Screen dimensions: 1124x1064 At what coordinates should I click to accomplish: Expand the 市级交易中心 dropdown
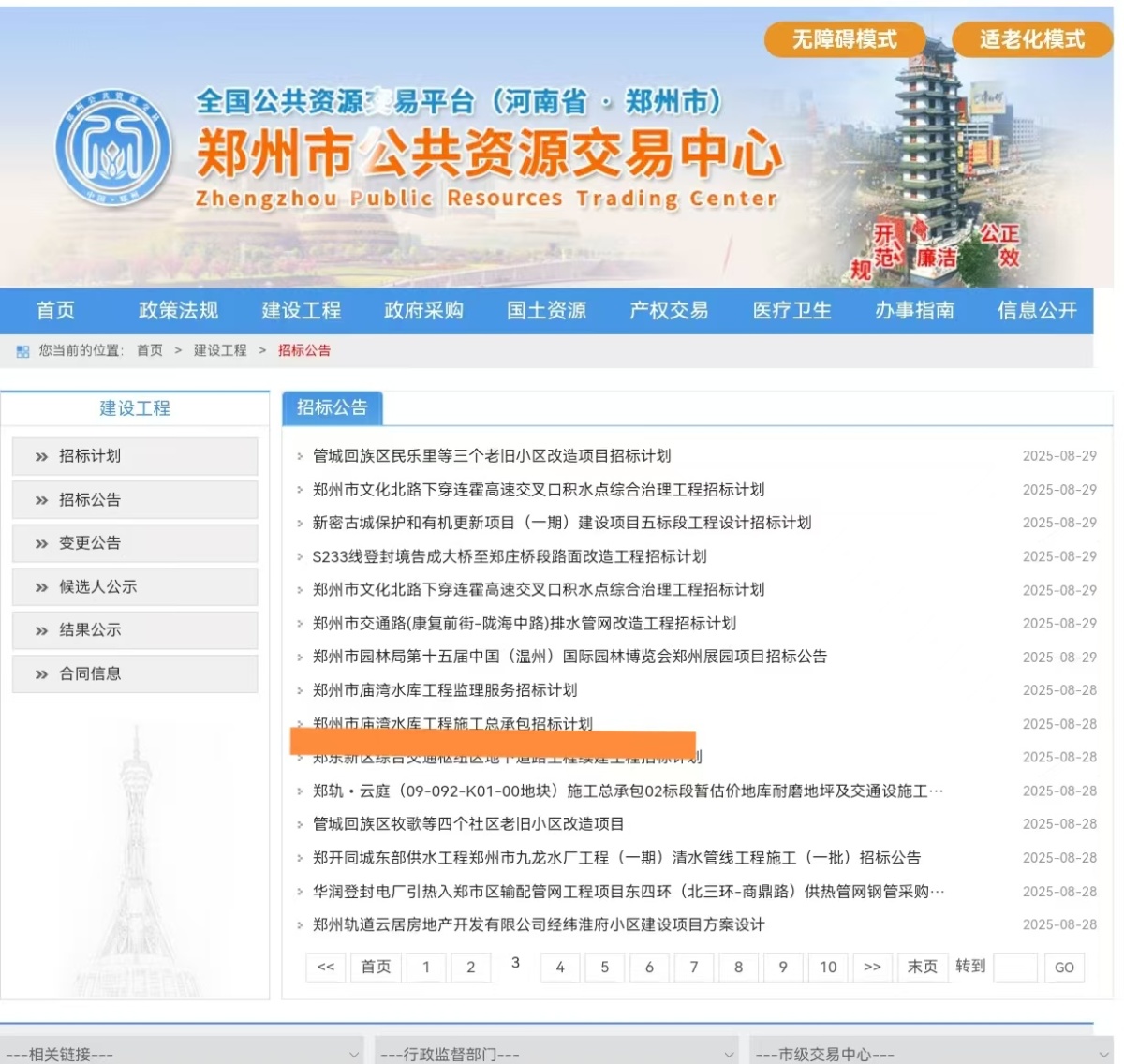tap(931, 1054)
